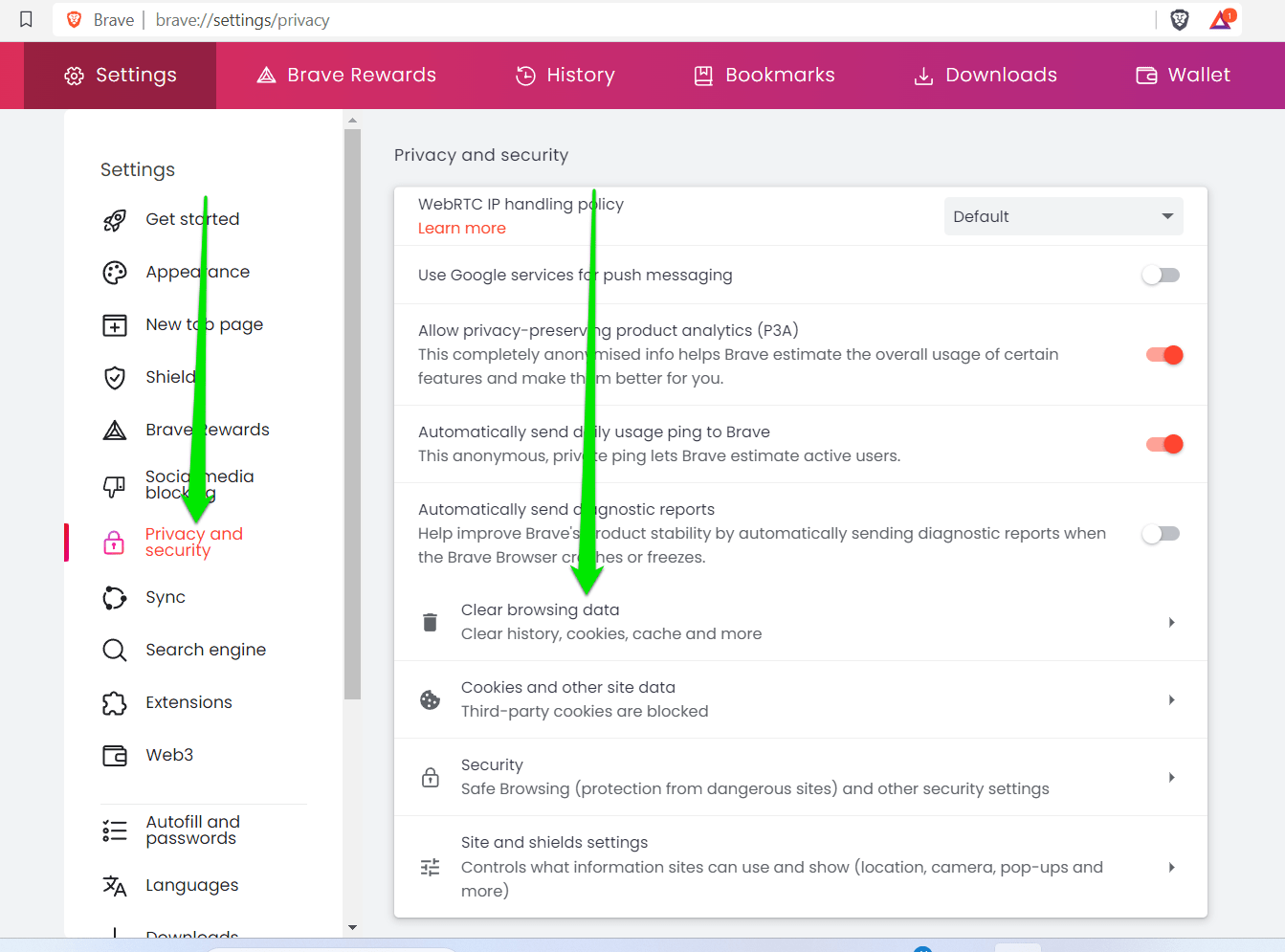The image size is (1285, 952).
Task: Disable privacy-preserving product analytics (P3A) toggle
Action: [x=1164, y=355]
